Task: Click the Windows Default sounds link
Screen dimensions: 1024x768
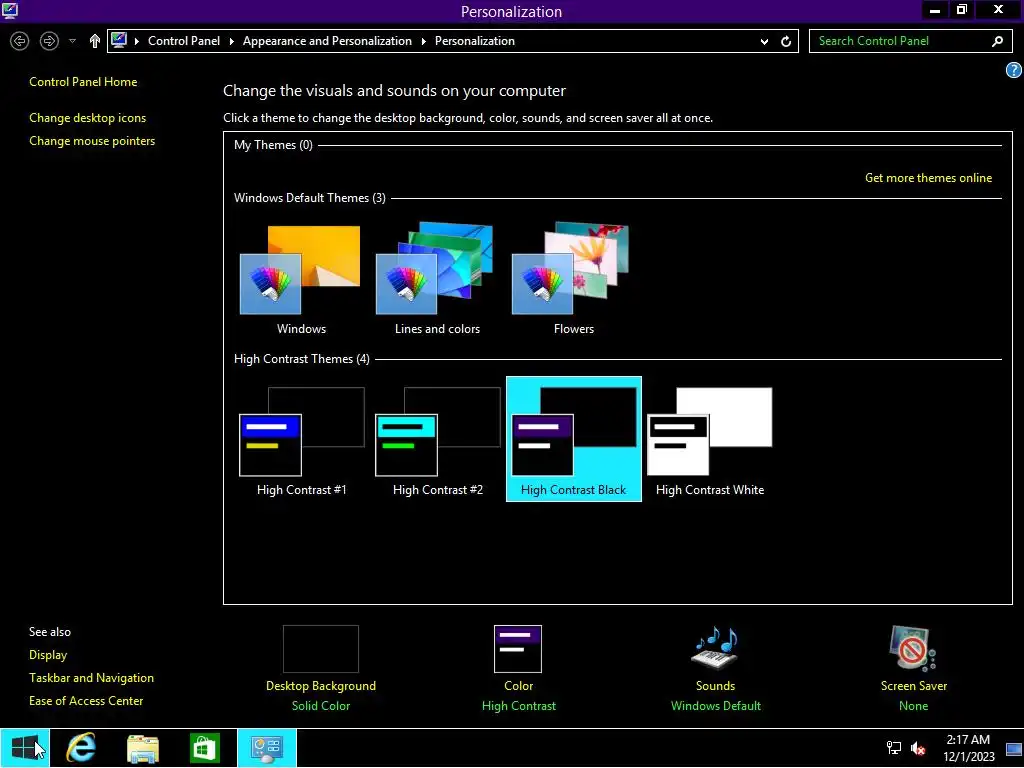Action: [x=715, y=706]
